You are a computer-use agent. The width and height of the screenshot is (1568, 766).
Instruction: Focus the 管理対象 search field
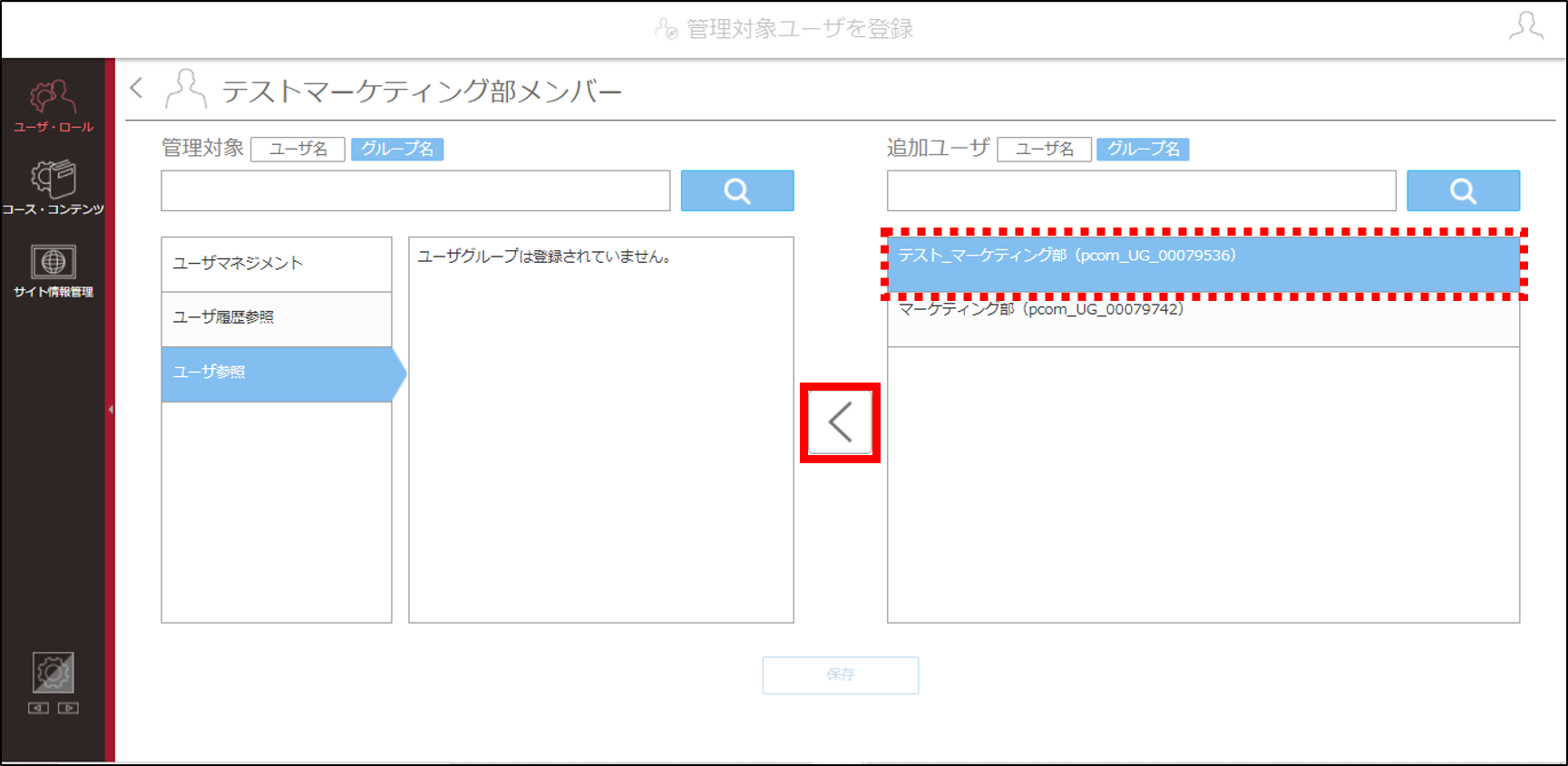(415, 190)
